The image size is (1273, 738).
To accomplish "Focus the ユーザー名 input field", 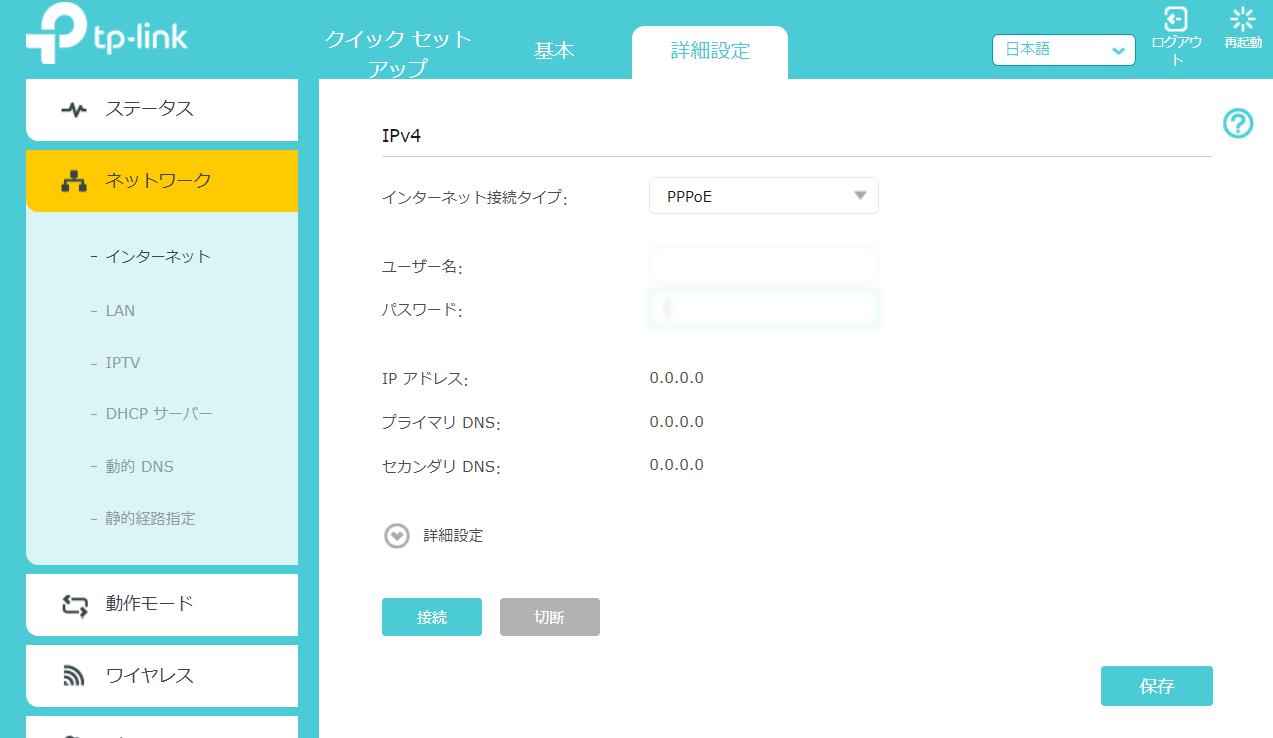I will [764, 265].
